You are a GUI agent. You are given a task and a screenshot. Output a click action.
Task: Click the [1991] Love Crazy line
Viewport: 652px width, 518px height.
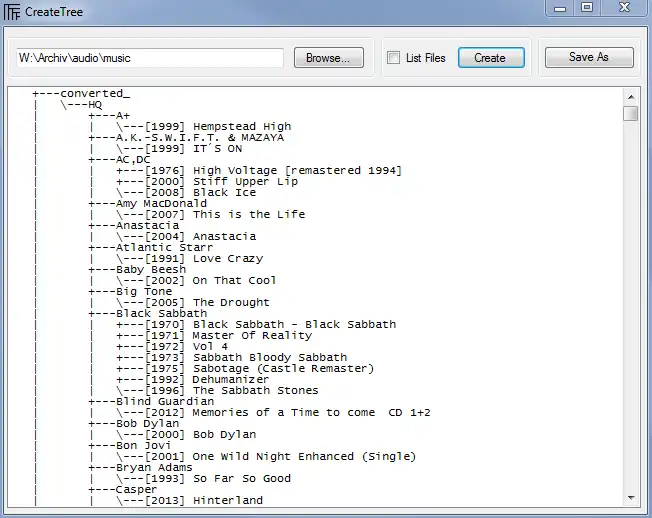(x=190, y=259)
